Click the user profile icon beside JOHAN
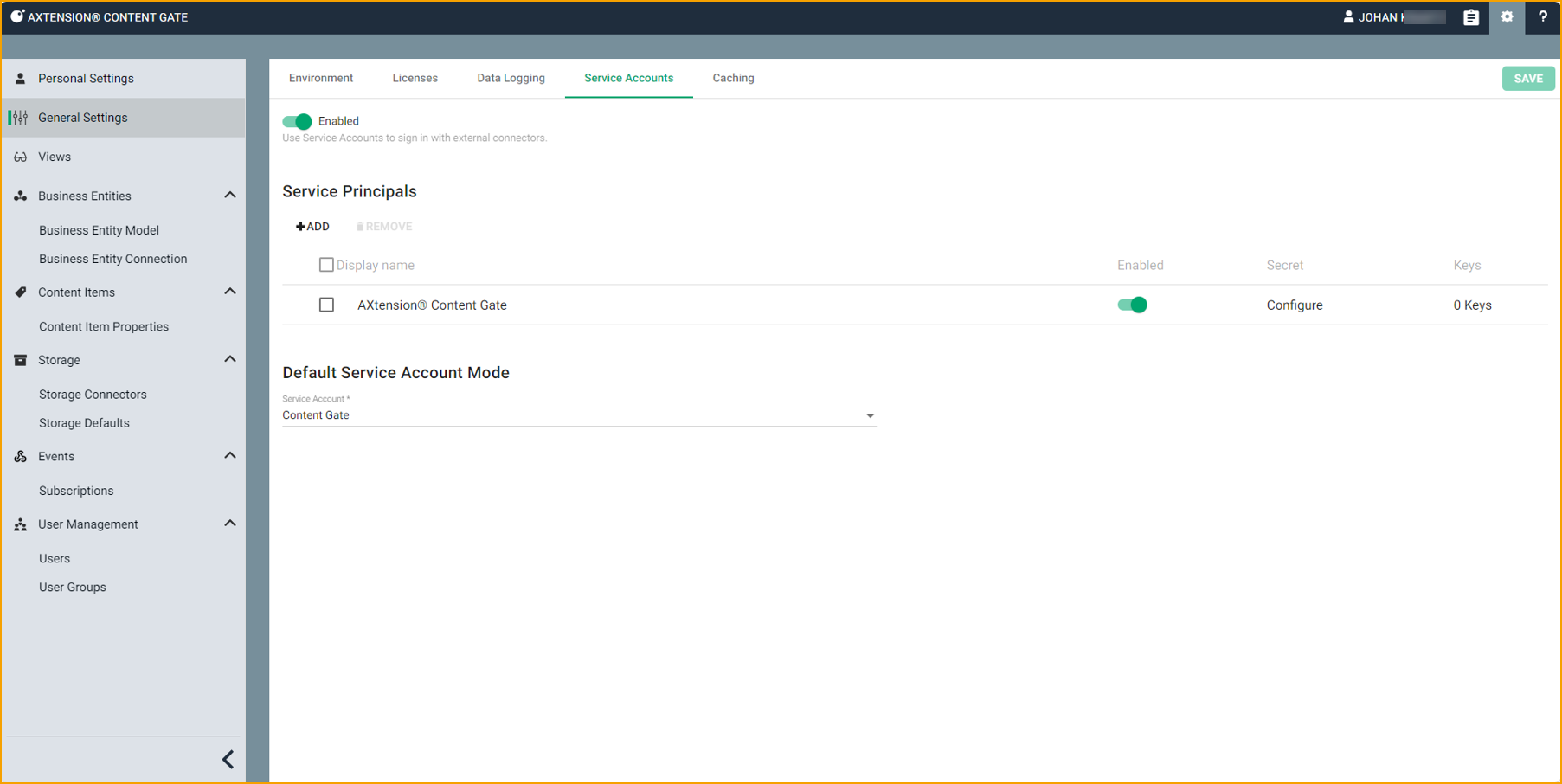1562x784 pixels. coord(1347,16)
